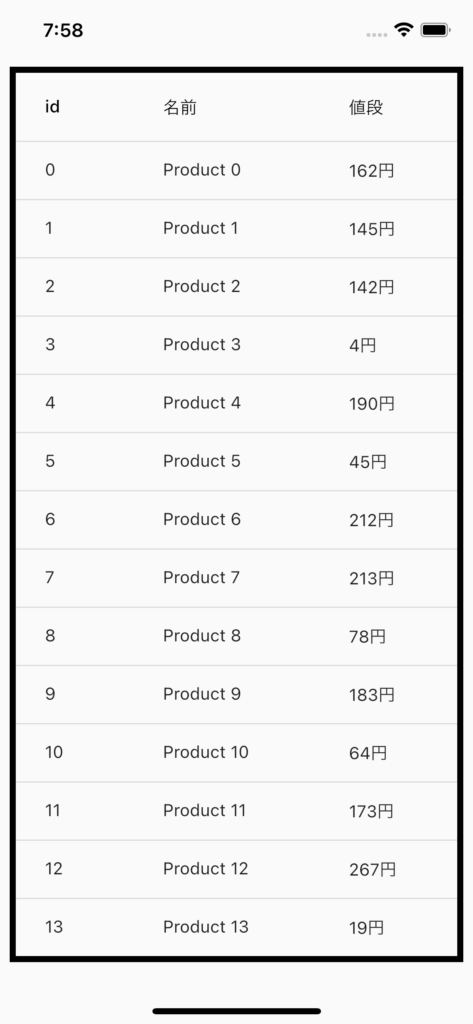Tap the battery indicator icon

coord(435,30)
